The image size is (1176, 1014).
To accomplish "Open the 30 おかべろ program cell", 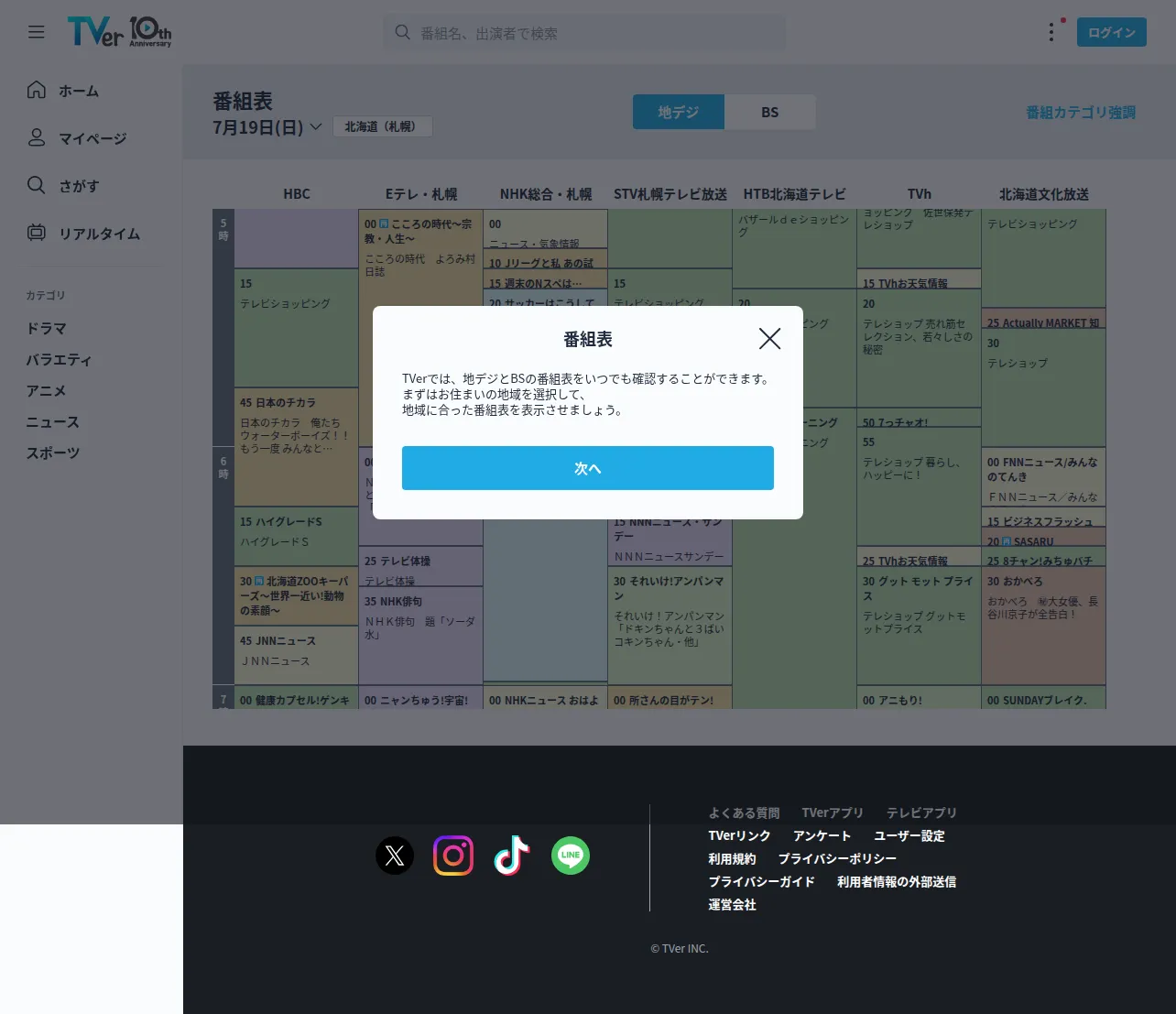I will 1043,626.
